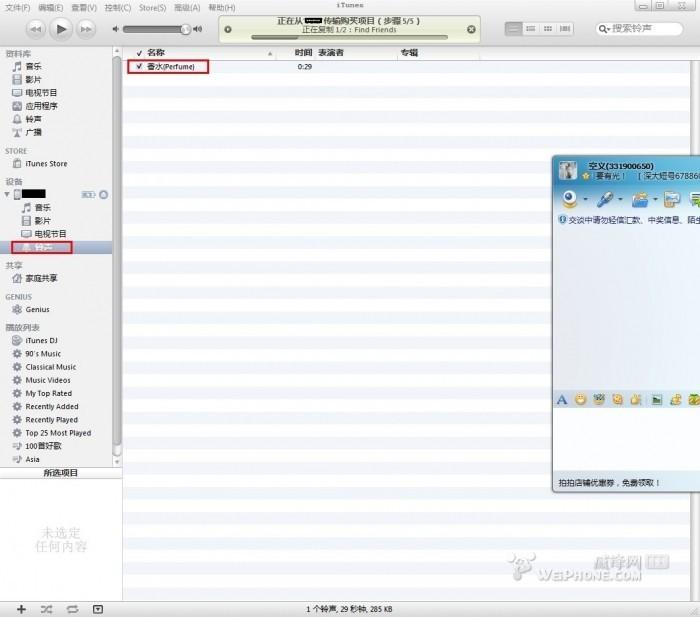Open the search magnifier dropdown

[x=604, y=29]
